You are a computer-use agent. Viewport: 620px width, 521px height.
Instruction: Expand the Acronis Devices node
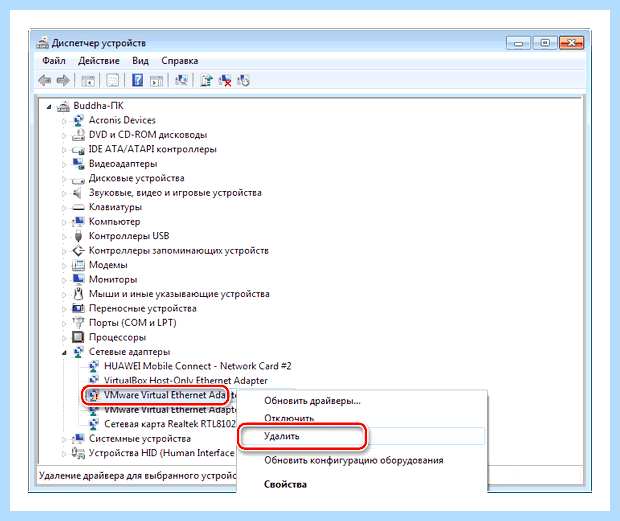click(64, 121)
